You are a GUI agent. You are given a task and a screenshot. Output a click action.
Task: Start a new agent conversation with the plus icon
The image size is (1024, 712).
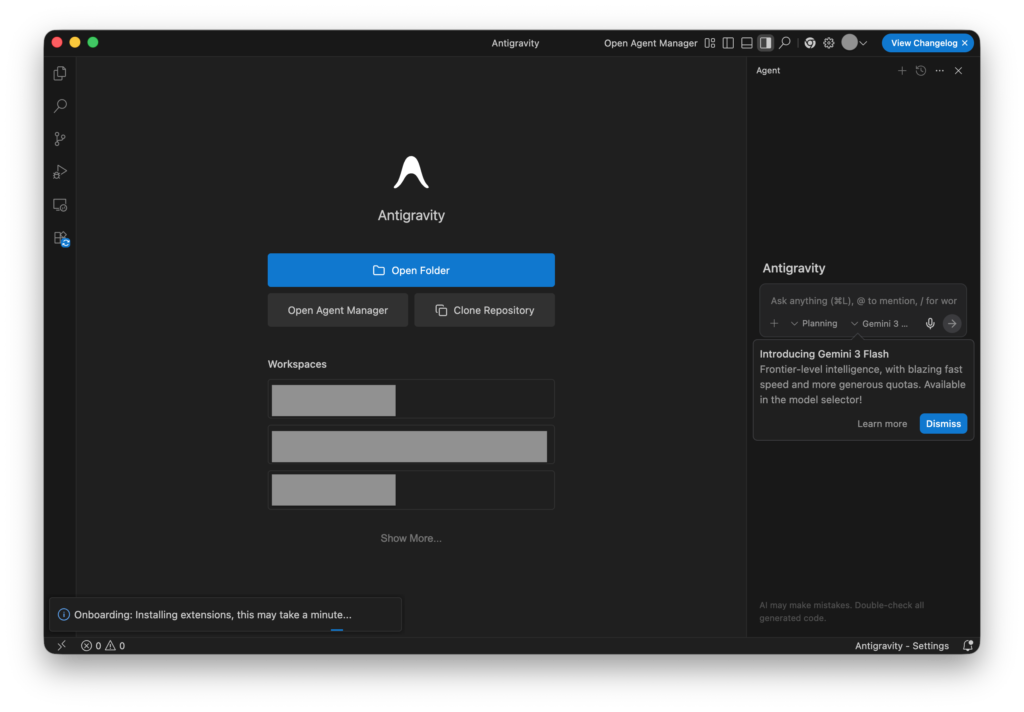[x=902, y=71]
